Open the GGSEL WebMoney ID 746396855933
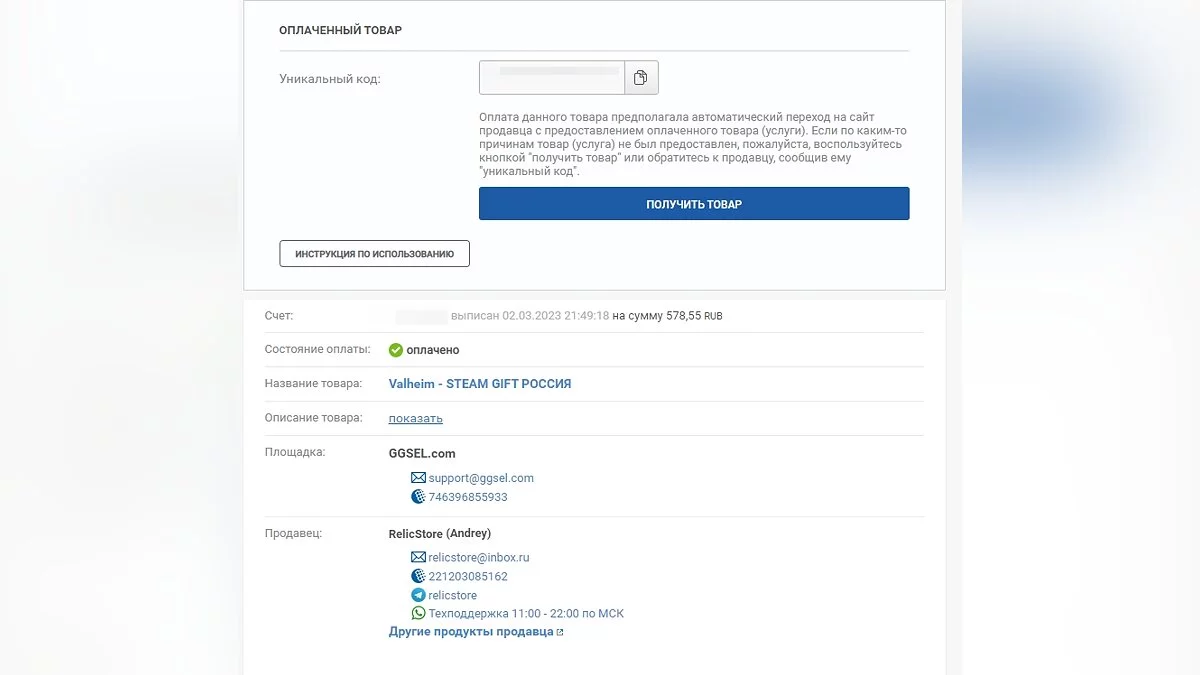 468,497
